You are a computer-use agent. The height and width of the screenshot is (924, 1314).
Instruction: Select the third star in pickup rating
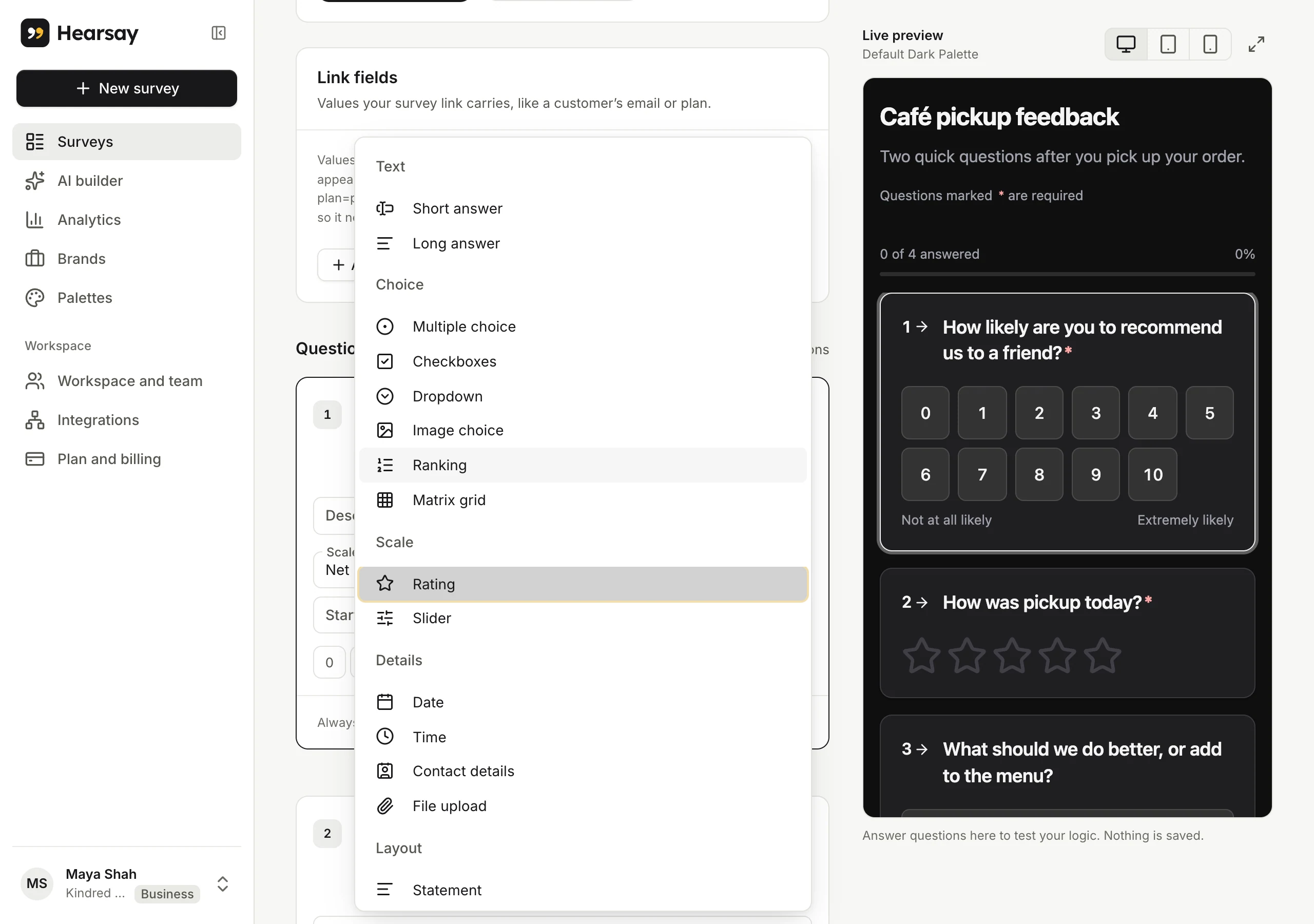coord(1012,656)
